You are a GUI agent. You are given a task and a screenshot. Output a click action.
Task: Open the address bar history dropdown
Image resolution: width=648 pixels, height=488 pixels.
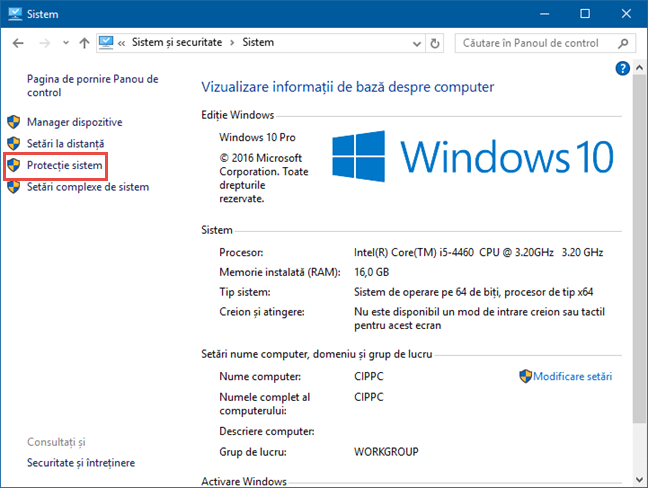414,44
